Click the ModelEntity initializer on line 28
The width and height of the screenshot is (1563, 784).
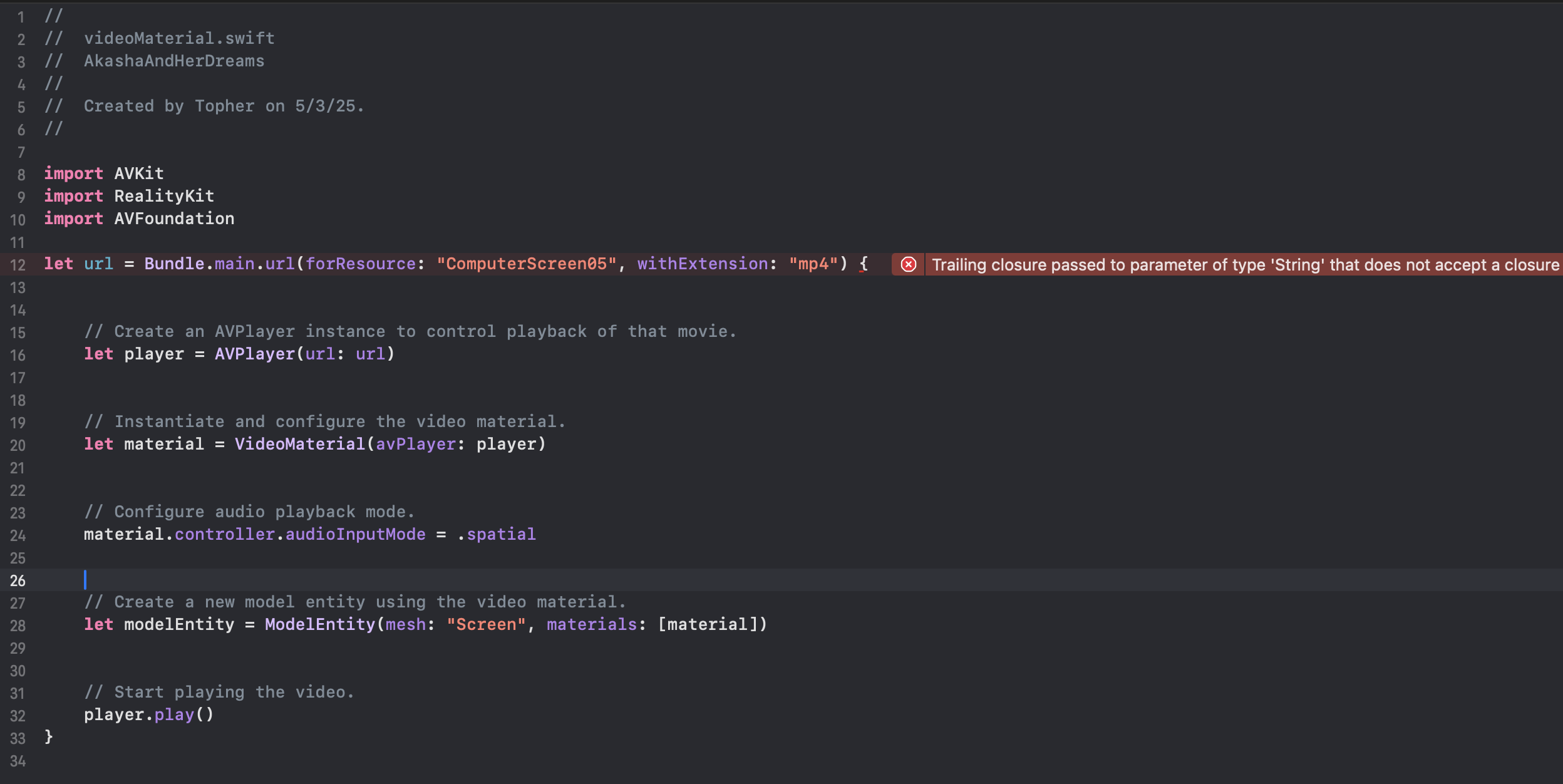point(319,624)
